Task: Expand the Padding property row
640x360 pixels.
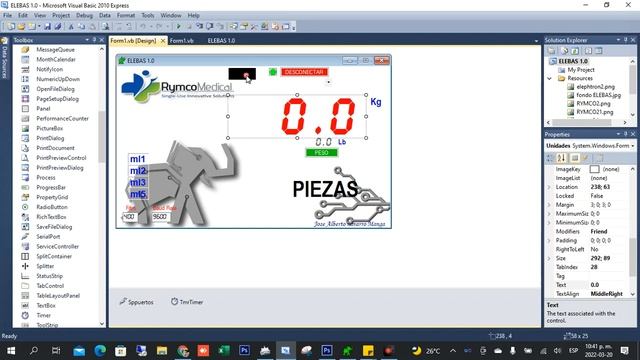Action: (549, 240)
